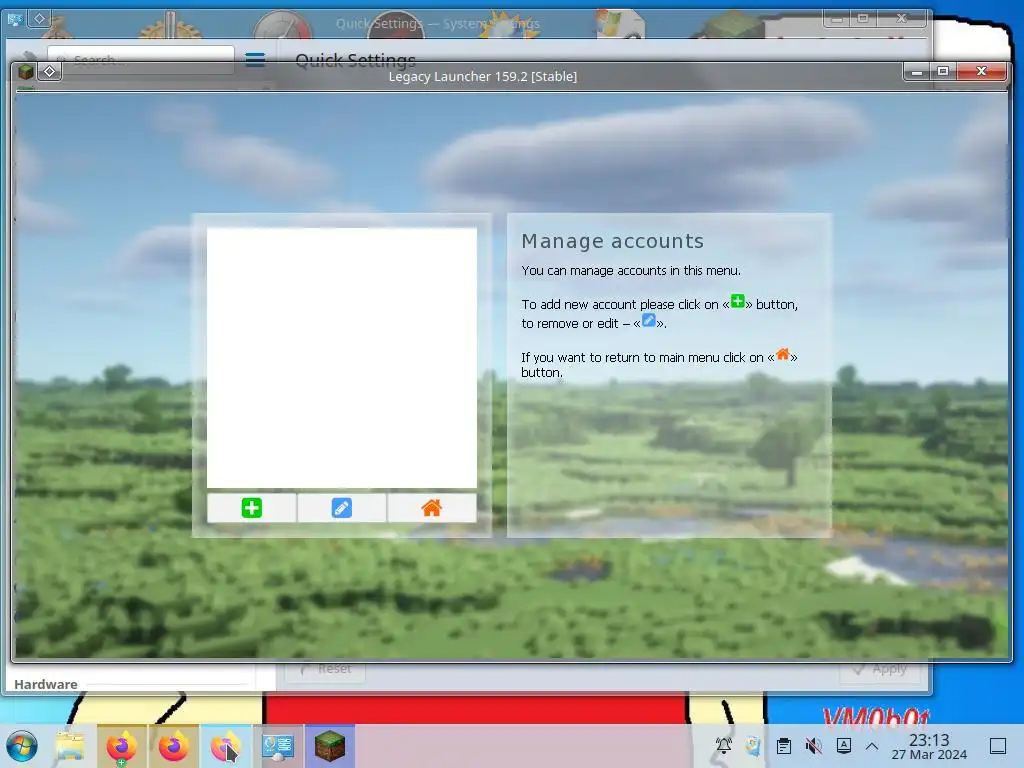Open notifications bell in system tray
Viewport: 1024px width, 768px height.
724,746
